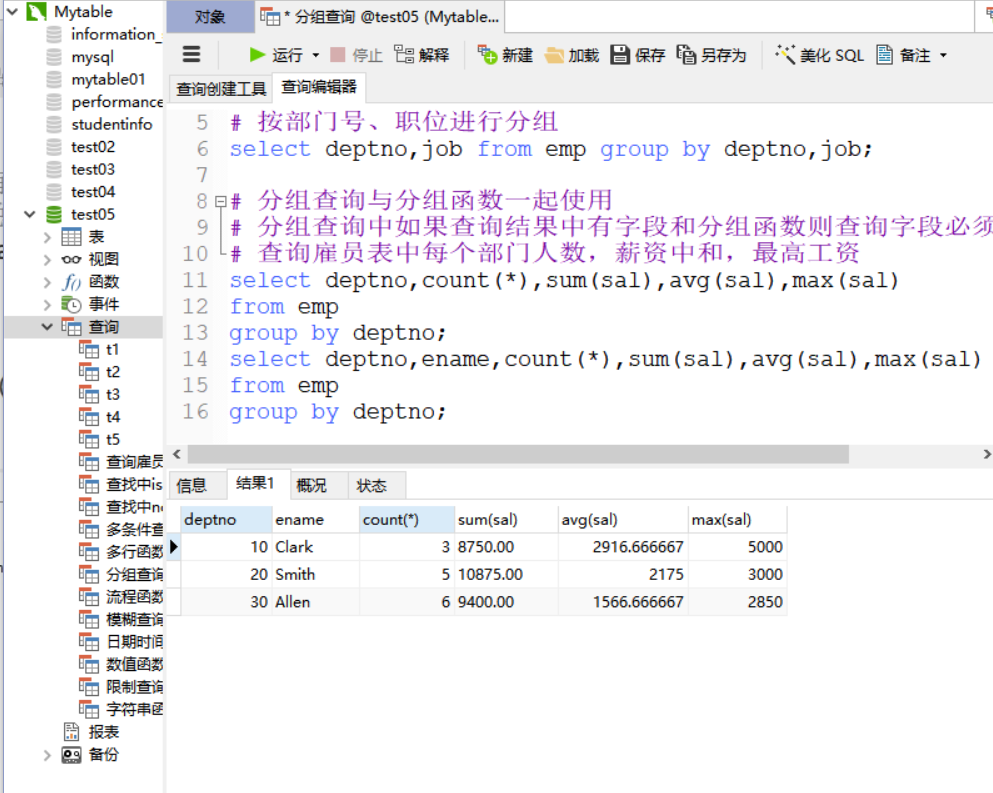993x793 pixels.
Task: Expand the 事件 (events) node
Action: 47,305
